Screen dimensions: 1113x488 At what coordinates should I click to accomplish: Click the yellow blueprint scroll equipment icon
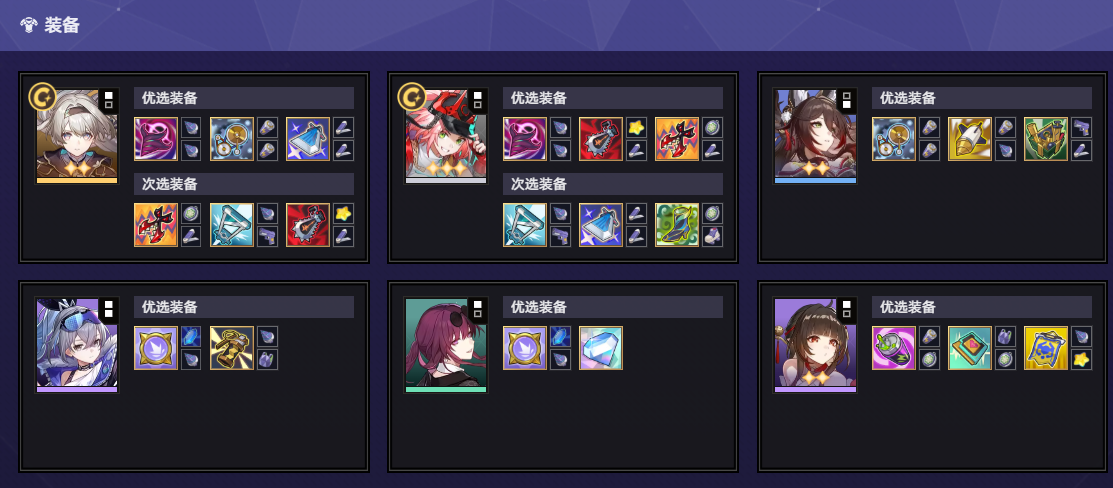click(x=1046, y=348)
